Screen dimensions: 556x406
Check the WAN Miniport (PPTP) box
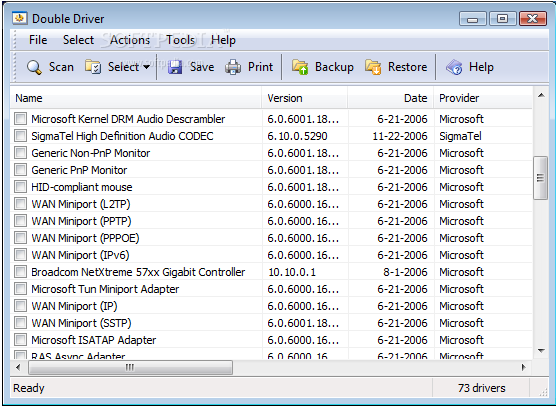(x=20, y=221)
